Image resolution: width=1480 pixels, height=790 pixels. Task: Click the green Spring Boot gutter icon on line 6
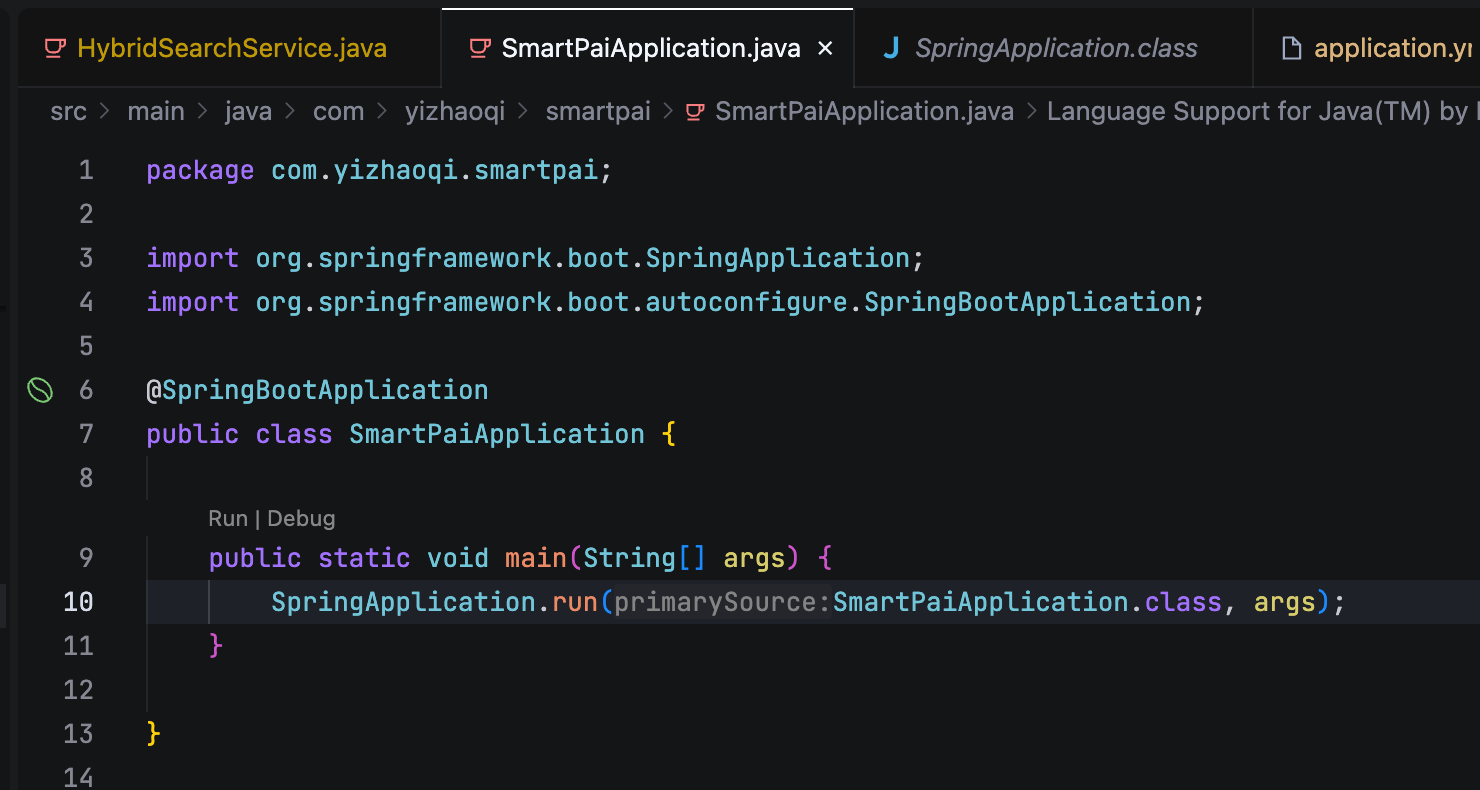click(x=39, y=390)
